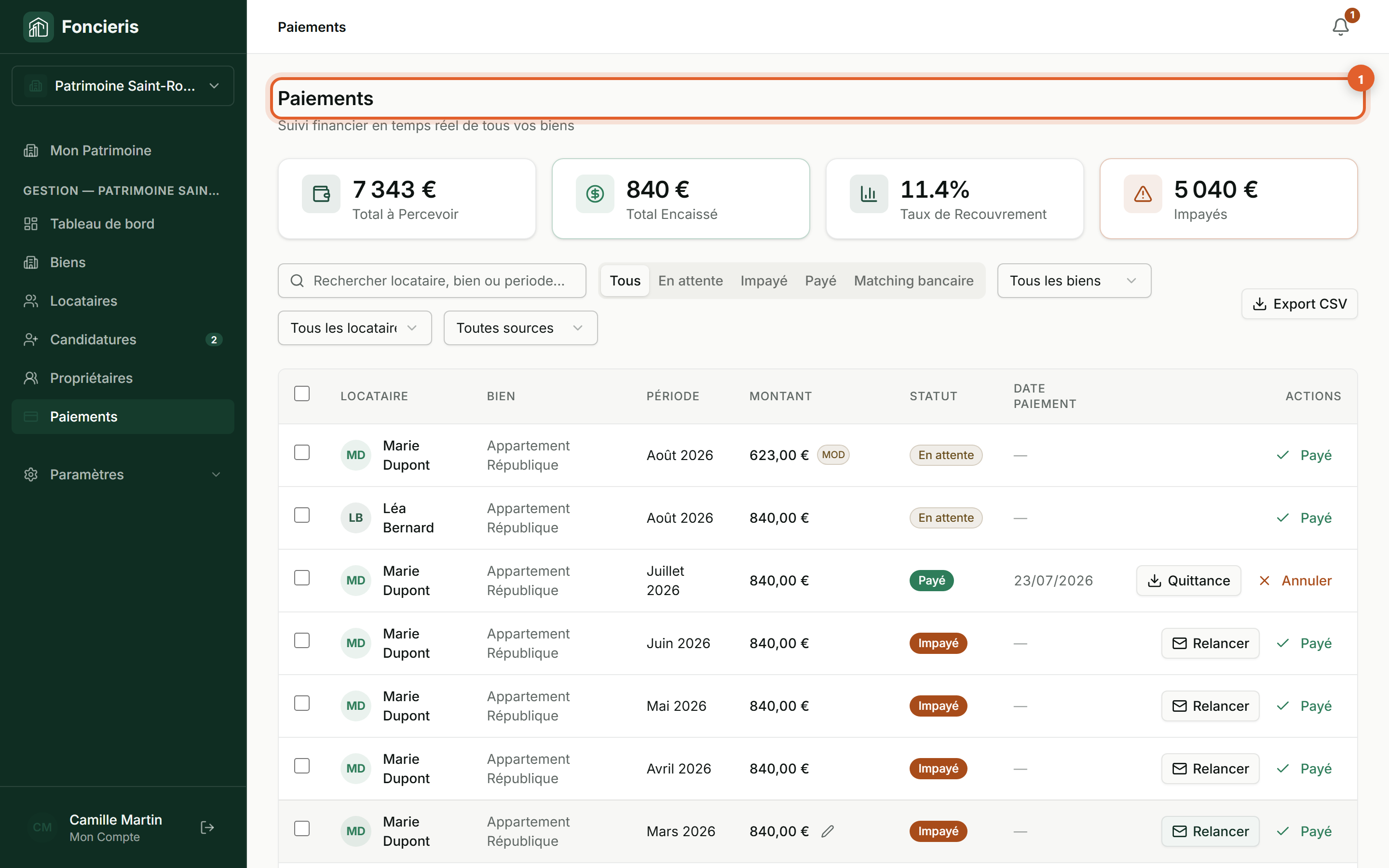
Task: Click Relancer for Mai 2026
Action: 1211,705
